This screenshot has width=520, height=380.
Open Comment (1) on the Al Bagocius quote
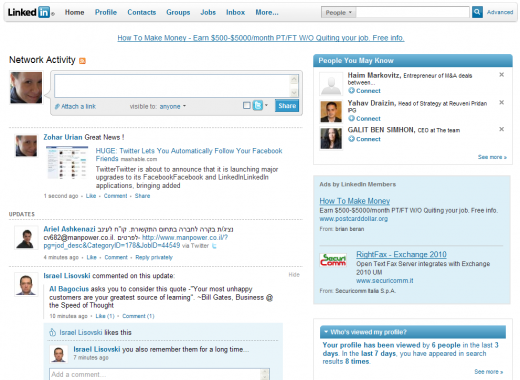tap(138, 316)
